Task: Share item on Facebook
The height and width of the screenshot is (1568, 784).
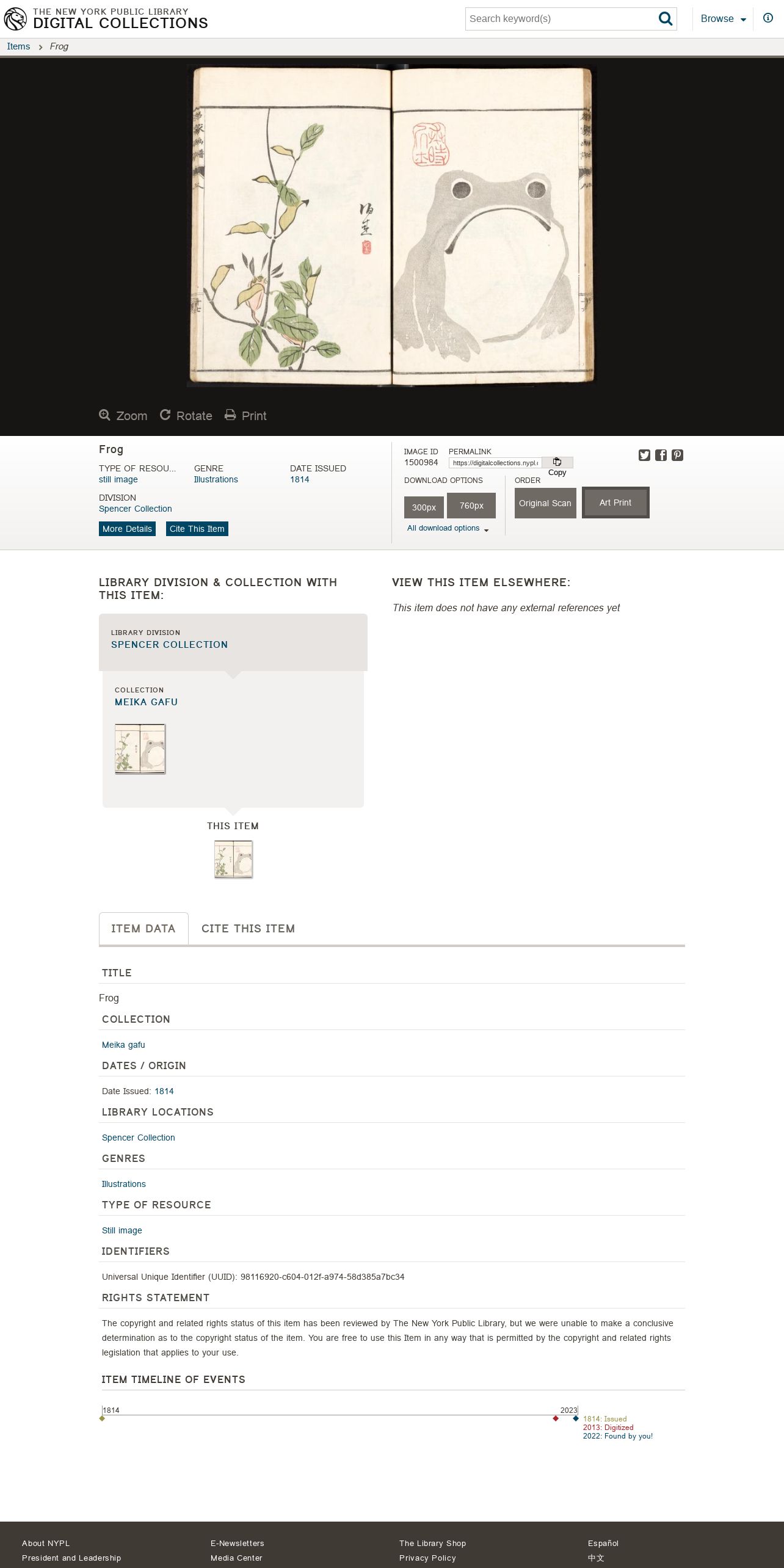Action: (661, 456)
